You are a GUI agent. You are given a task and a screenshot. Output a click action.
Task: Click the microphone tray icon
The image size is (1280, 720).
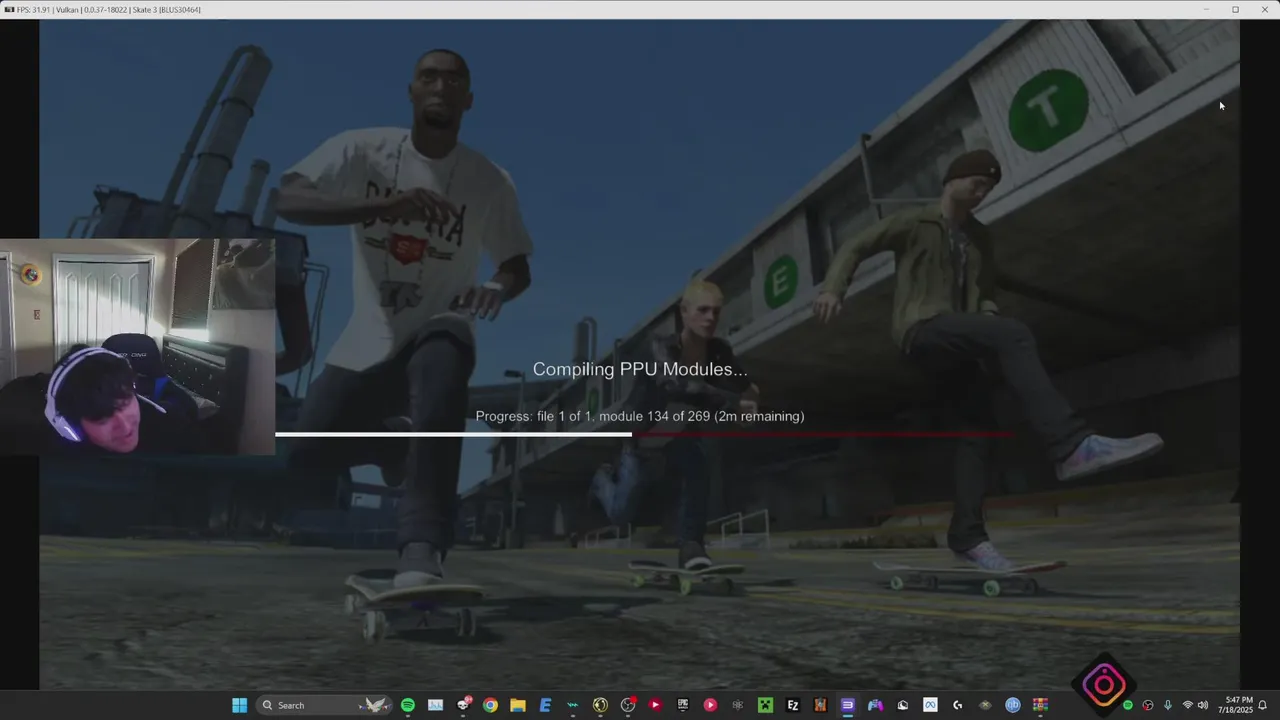[x=1167, y=705]
